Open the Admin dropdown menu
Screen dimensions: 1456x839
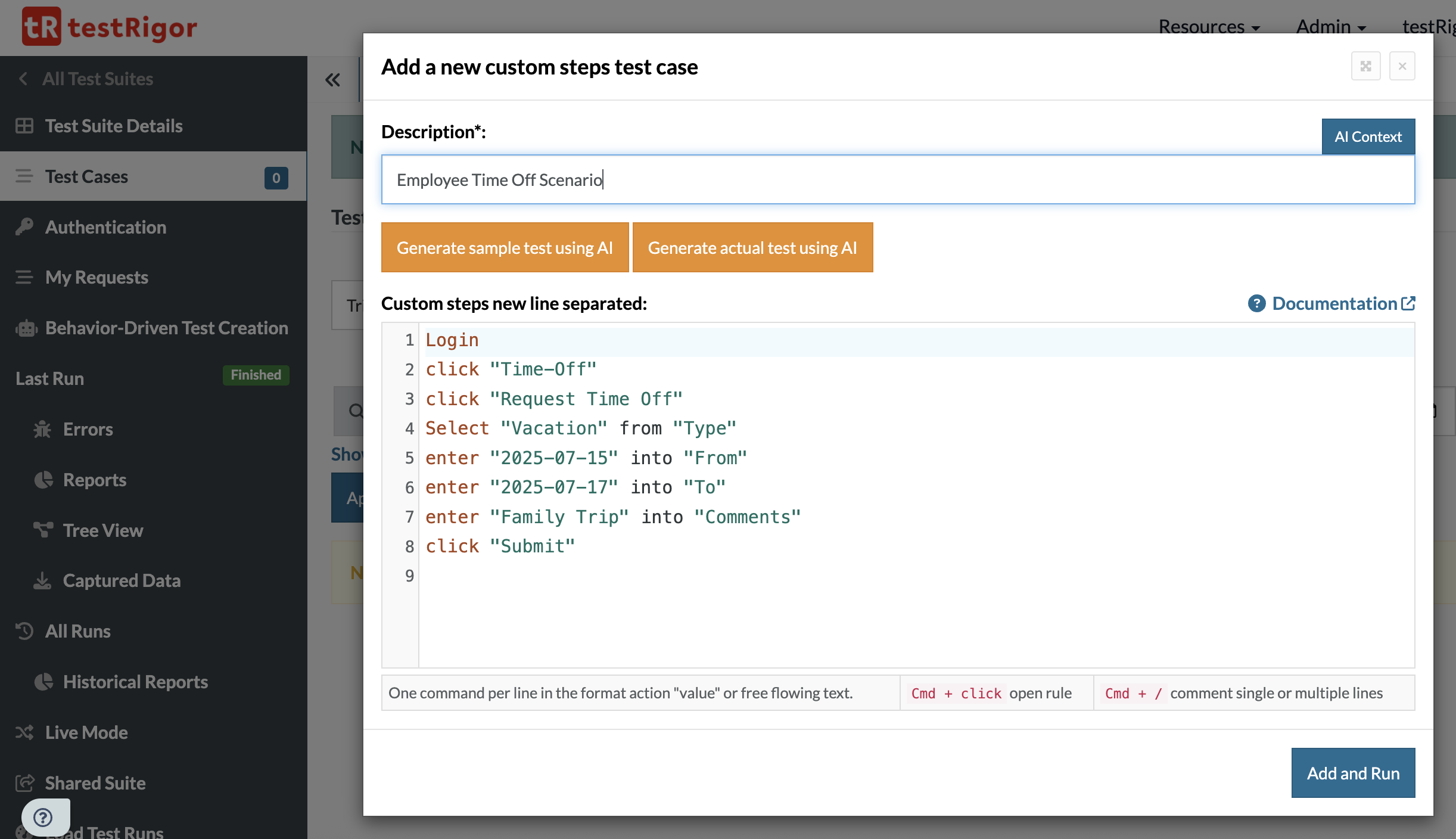pos(1330,26)
